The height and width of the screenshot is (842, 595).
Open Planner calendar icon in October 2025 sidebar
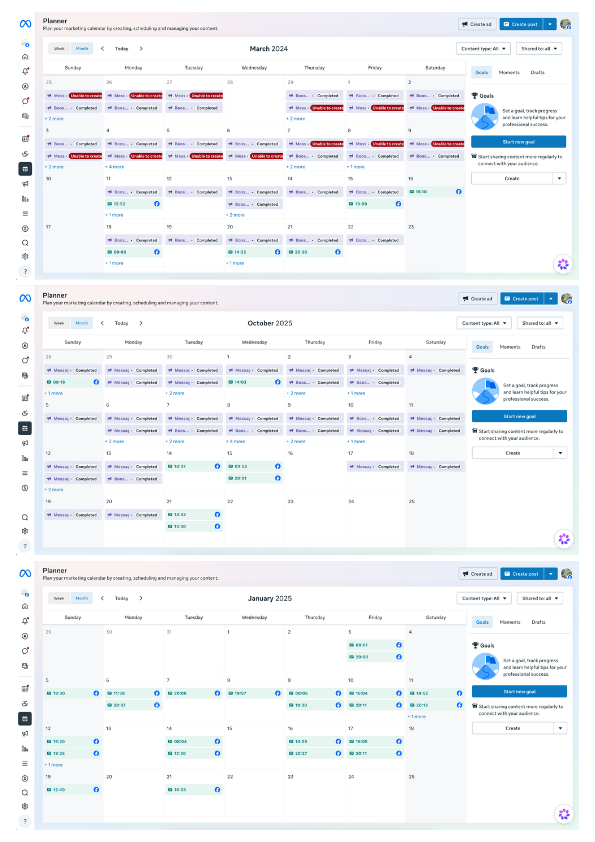[x=25, y=429]
